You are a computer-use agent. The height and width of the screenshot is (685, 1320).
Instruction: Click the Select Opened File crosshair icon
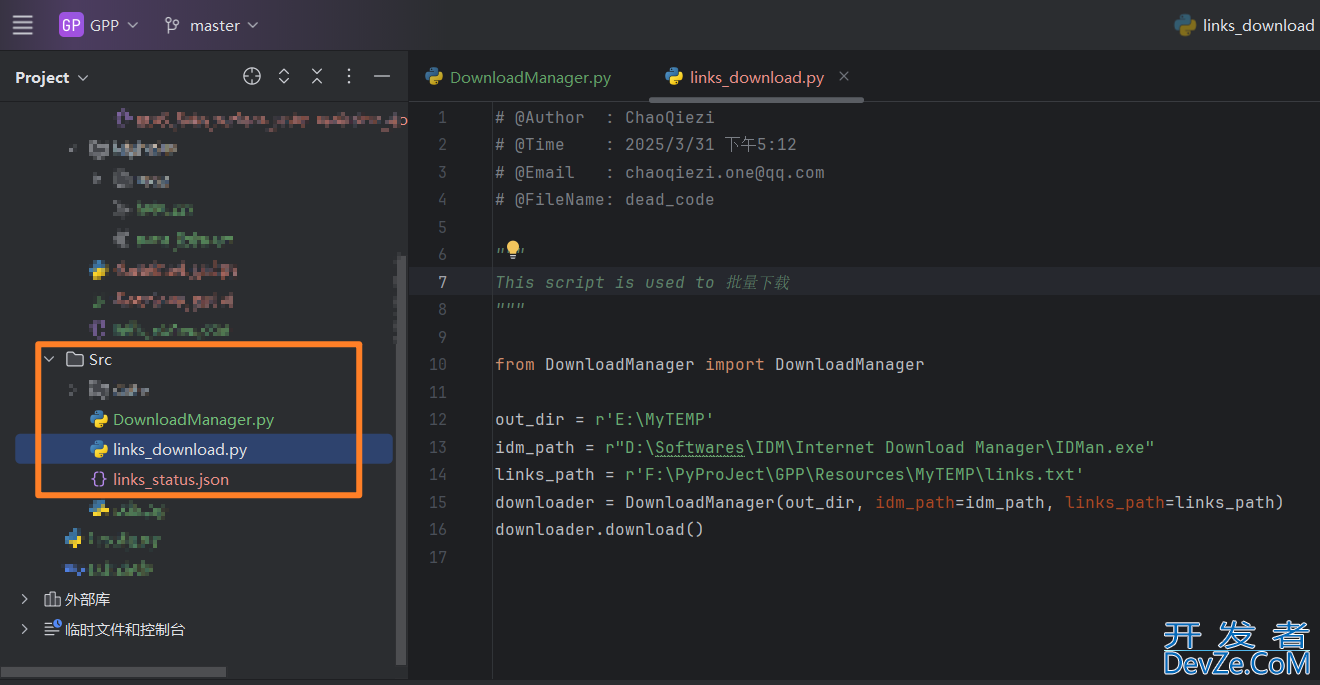tap(252, 76)
